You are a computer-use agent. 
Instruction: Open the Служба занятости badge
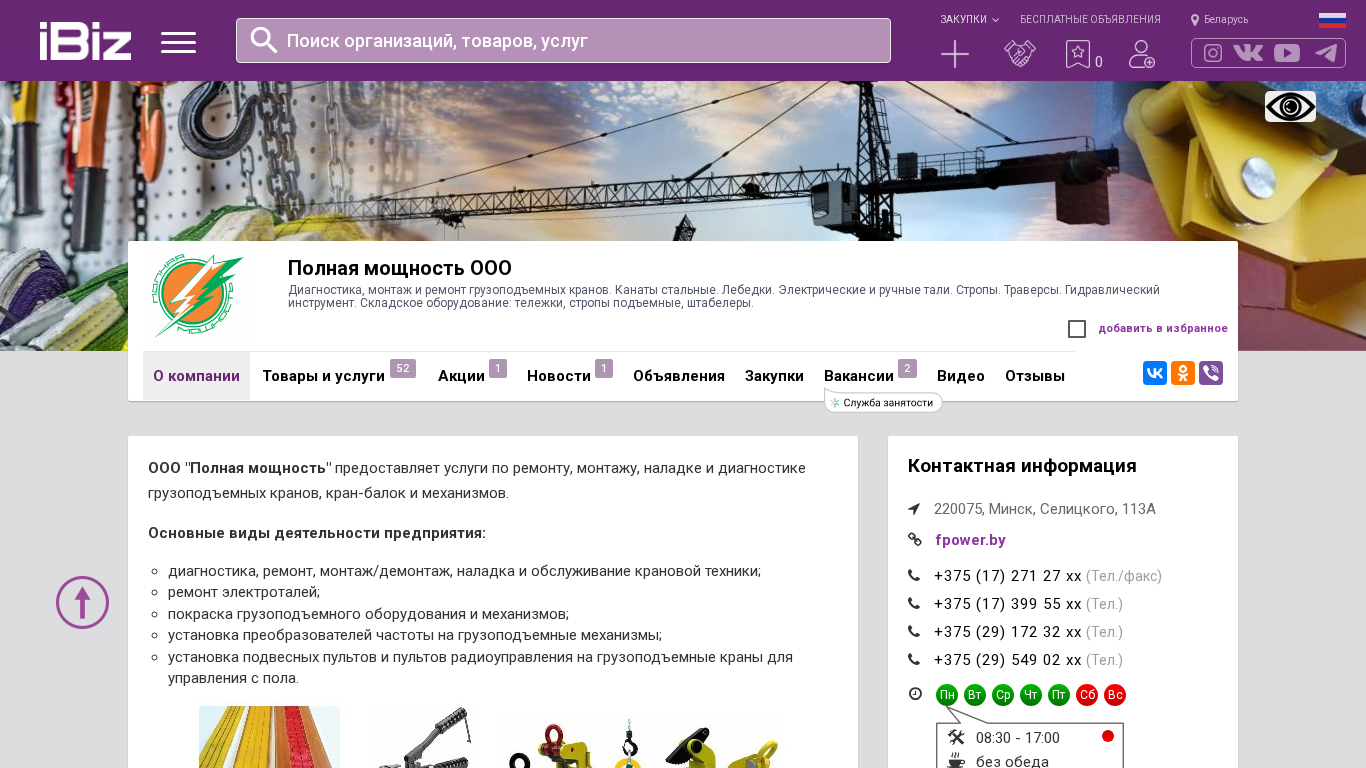point(883,402)
